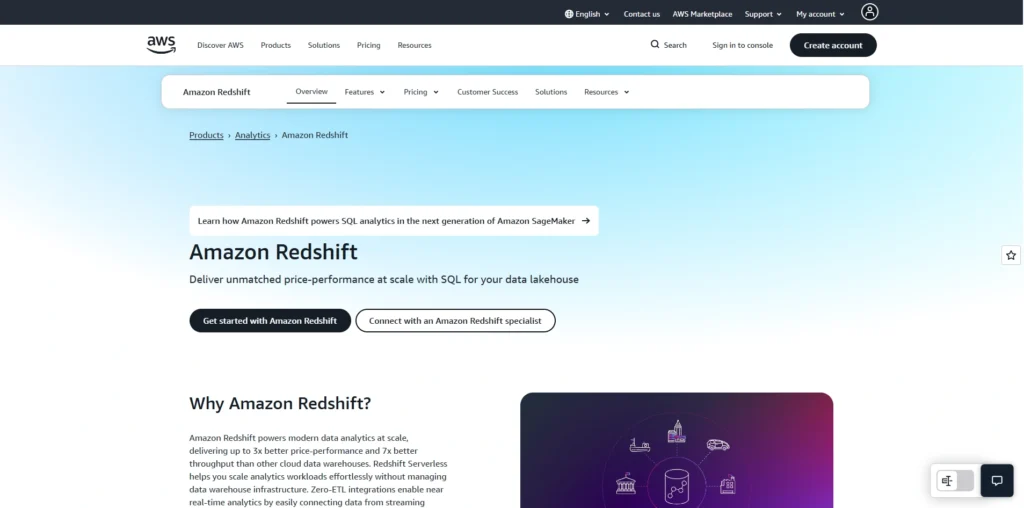This screenshot has height=508, width=1024.
Task: Open the chat bubble icon
Action: click(x=997, y=481)
